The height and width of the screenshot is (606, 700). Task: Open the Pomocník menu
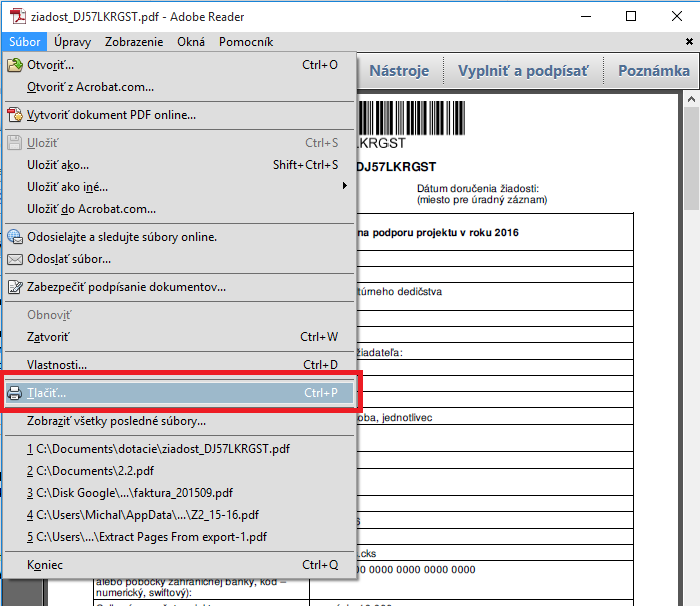click(x=246, y=42)
